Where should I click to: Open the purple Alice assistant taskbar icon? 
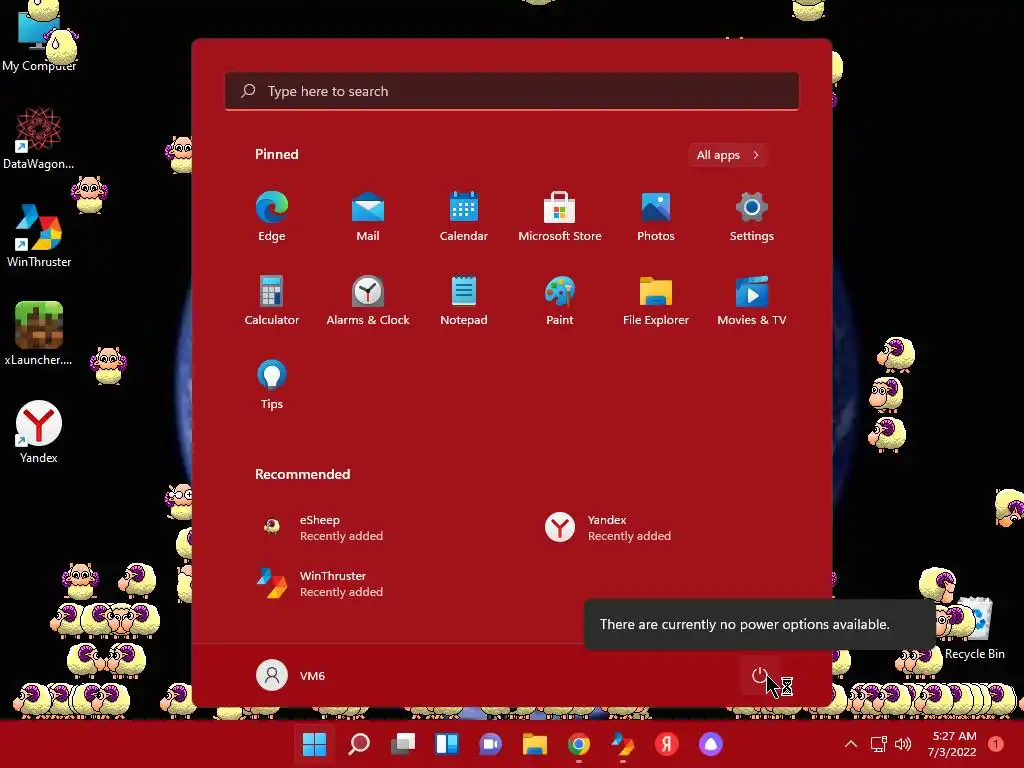click(711, 744)
